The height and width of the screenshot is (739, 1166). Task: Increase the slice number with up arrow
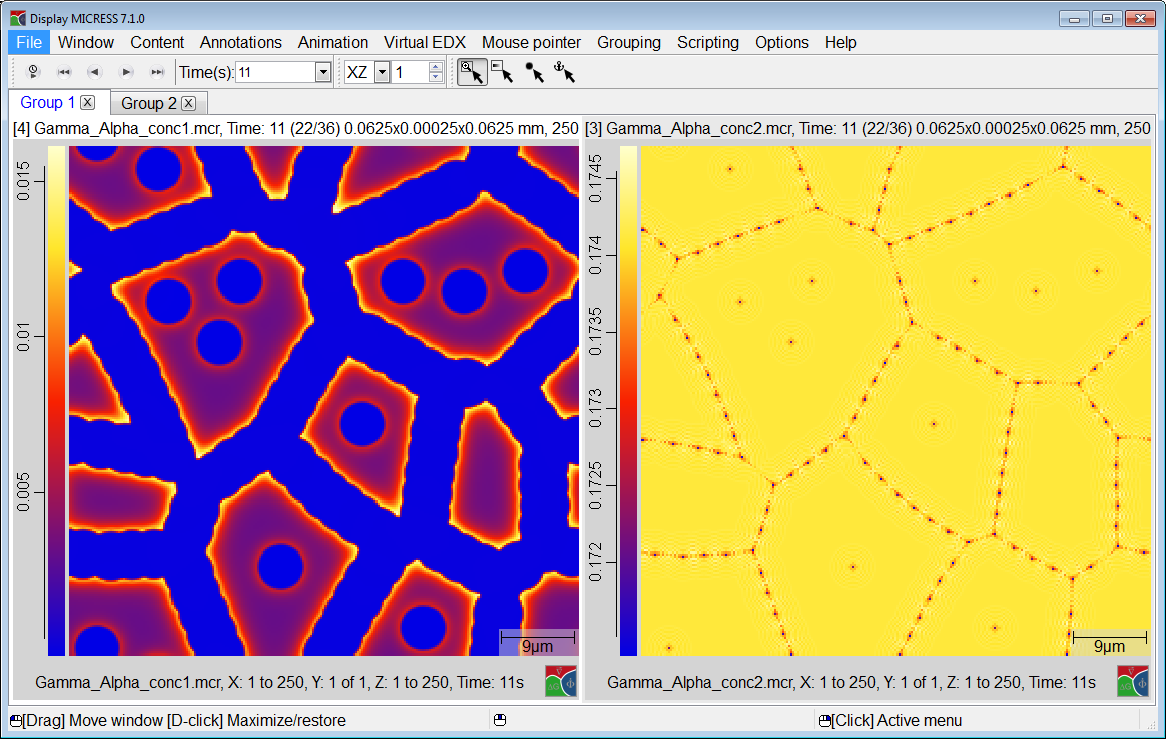tap(436, 67)
